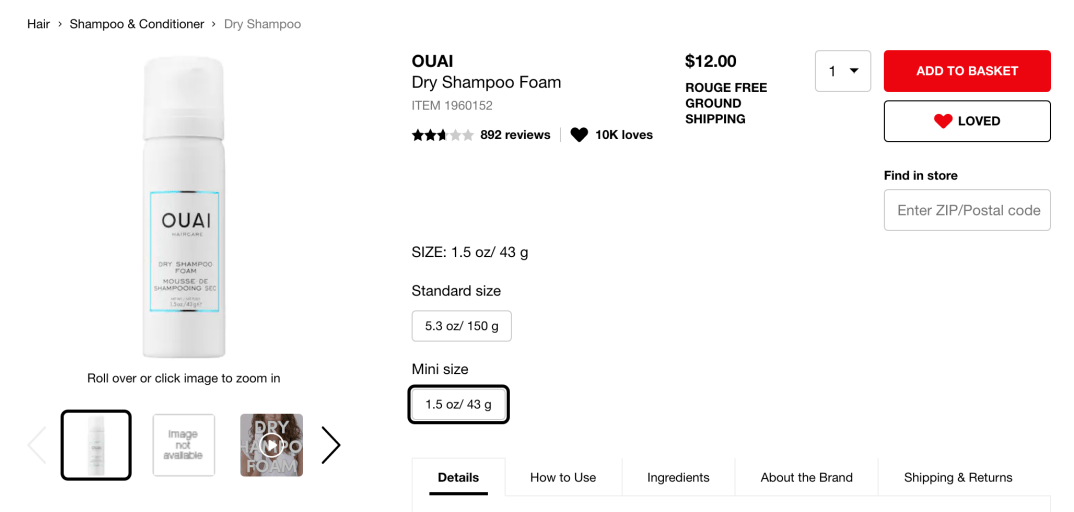
Task: Go to Hair breadcrumb link
Action: point(38,24)
